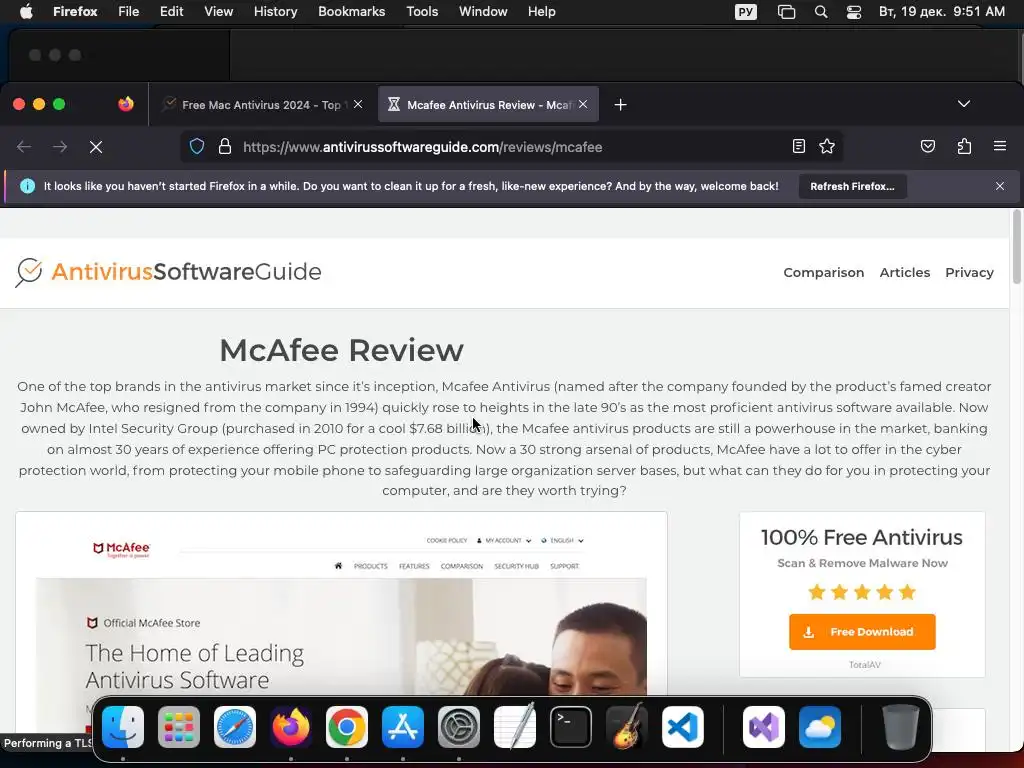1024x768 pixels.
Task: Open the Articles nav link
Action: point(904,272)
